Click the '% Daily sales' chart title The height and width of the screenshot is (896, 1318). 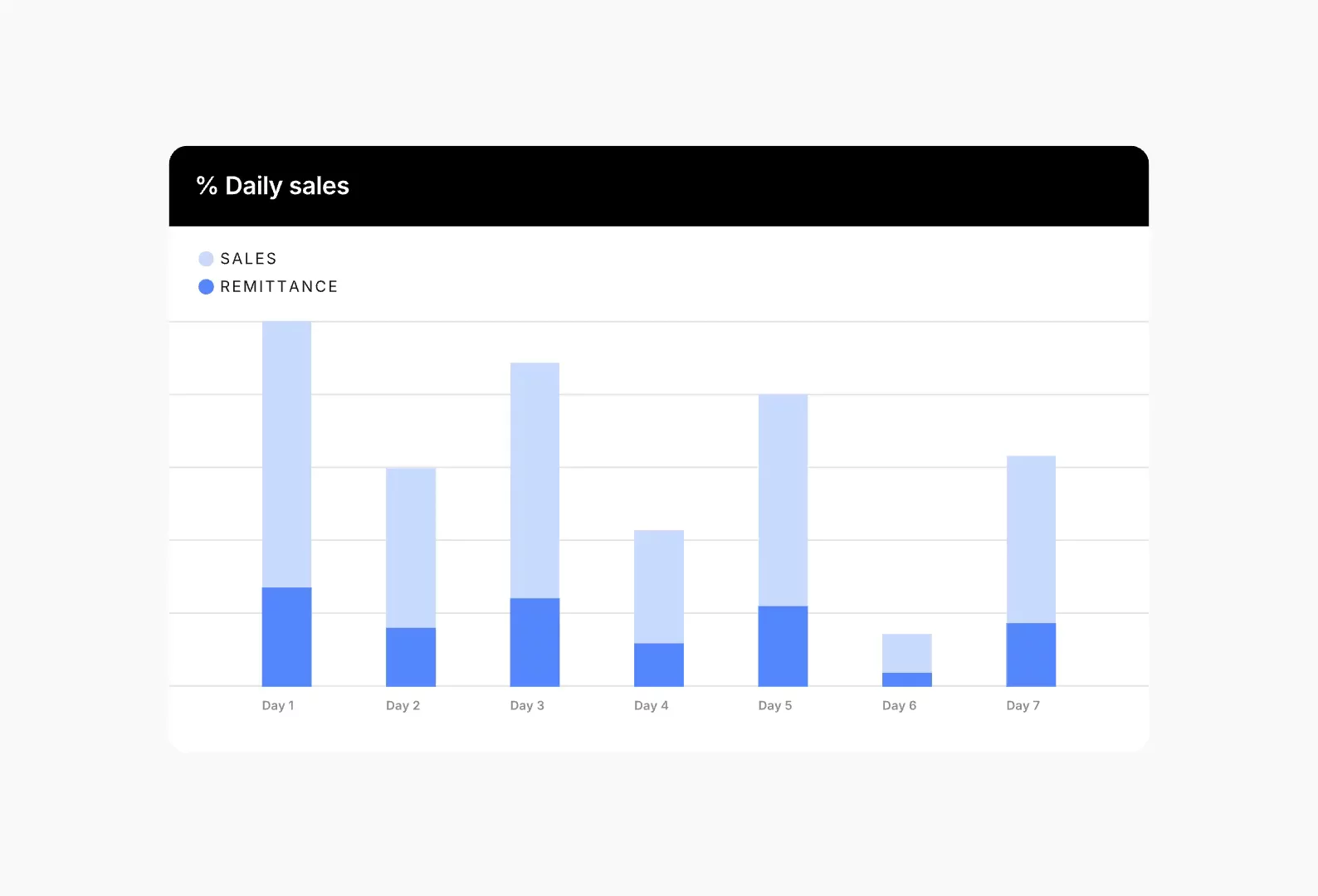click(273, 186)
